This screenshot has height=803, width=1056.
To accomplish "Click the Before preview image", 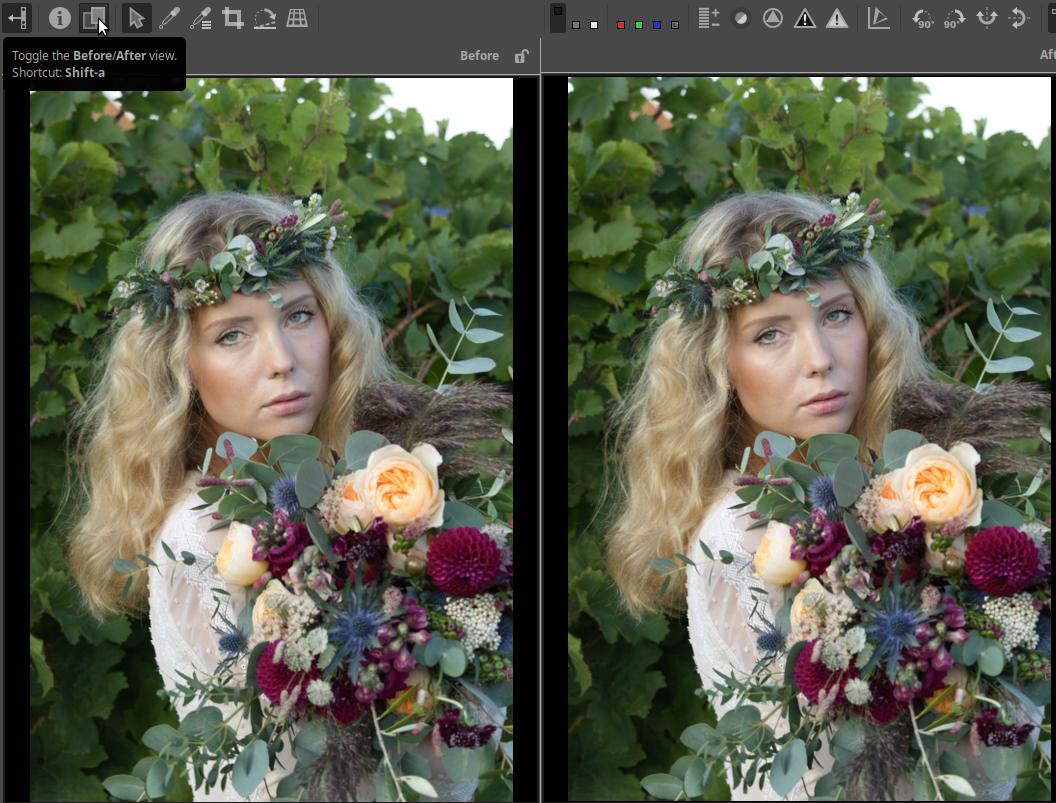I will click(271, 440).
